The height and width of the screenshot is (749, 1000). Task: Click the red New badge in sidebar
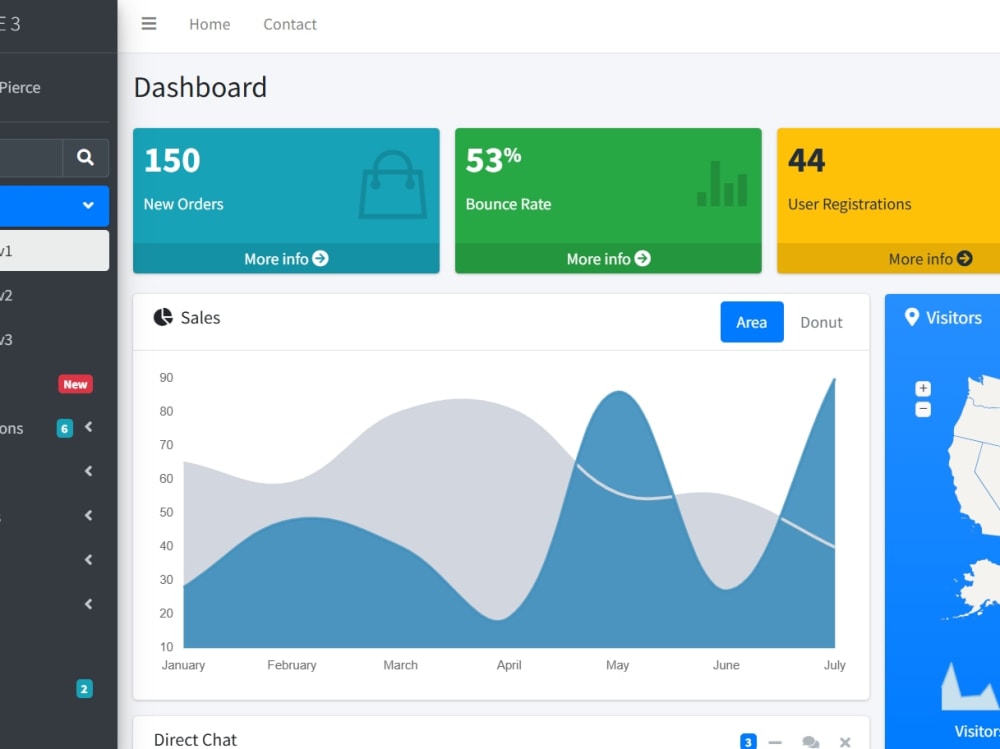[x=75, y=384]
